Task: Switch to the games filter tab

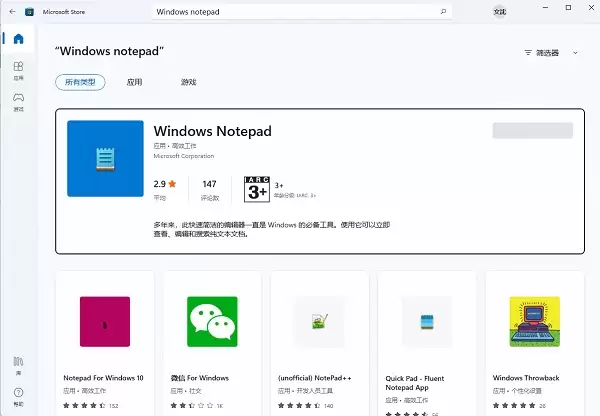Action: click(188, 82)
